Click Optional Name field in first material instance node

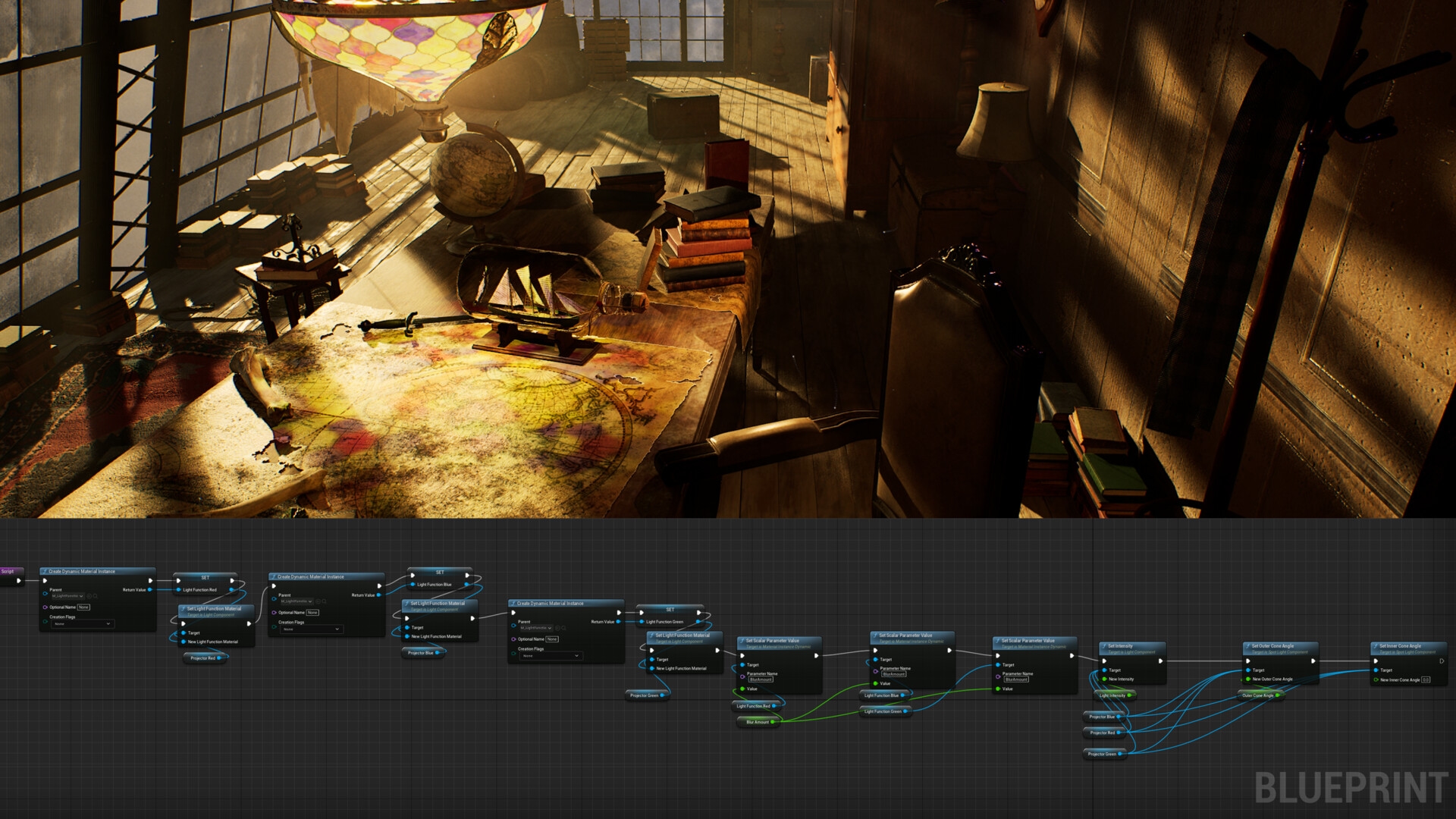click(83, 607)
